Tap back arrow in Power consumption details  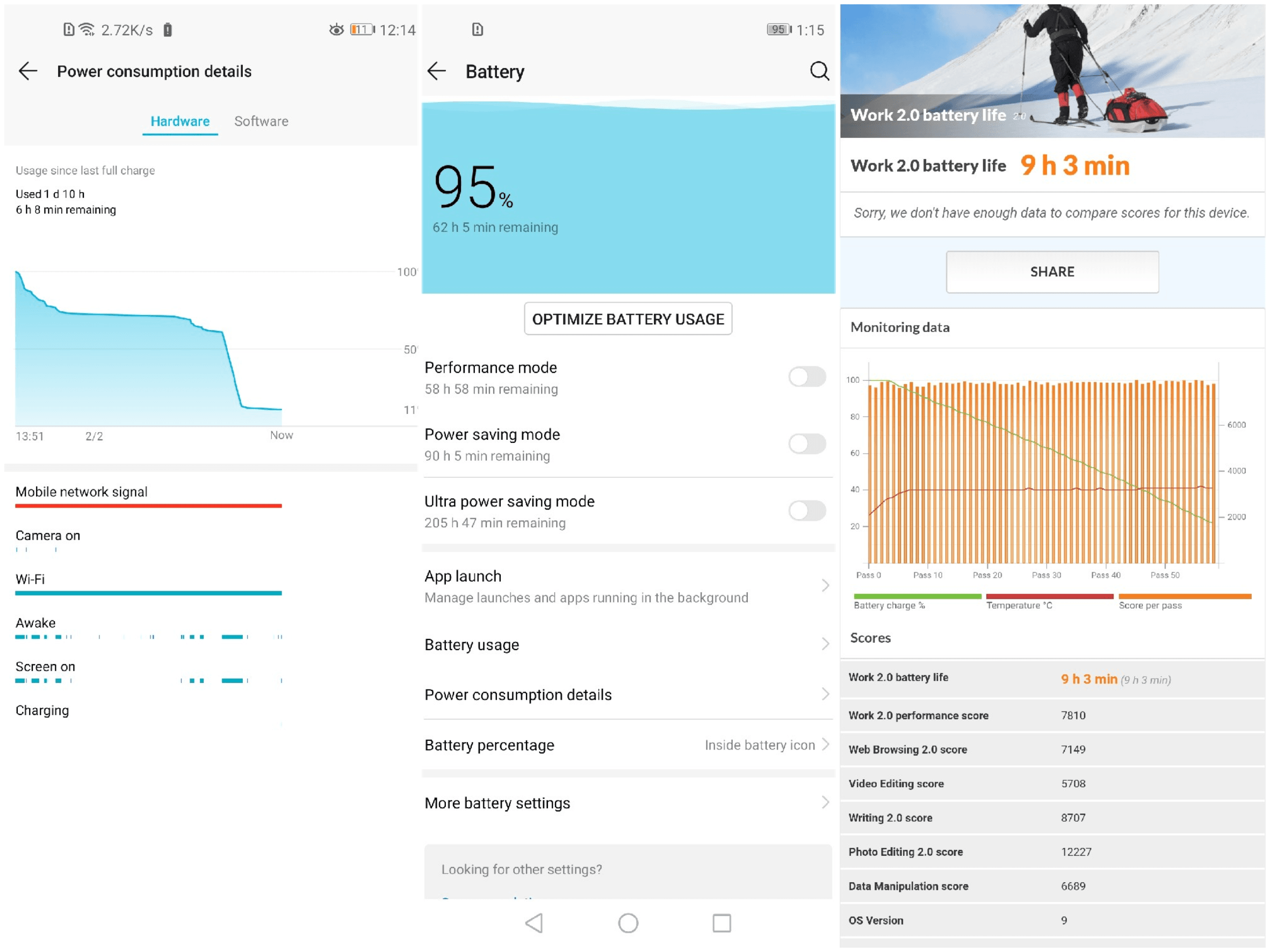pos(27,71)
